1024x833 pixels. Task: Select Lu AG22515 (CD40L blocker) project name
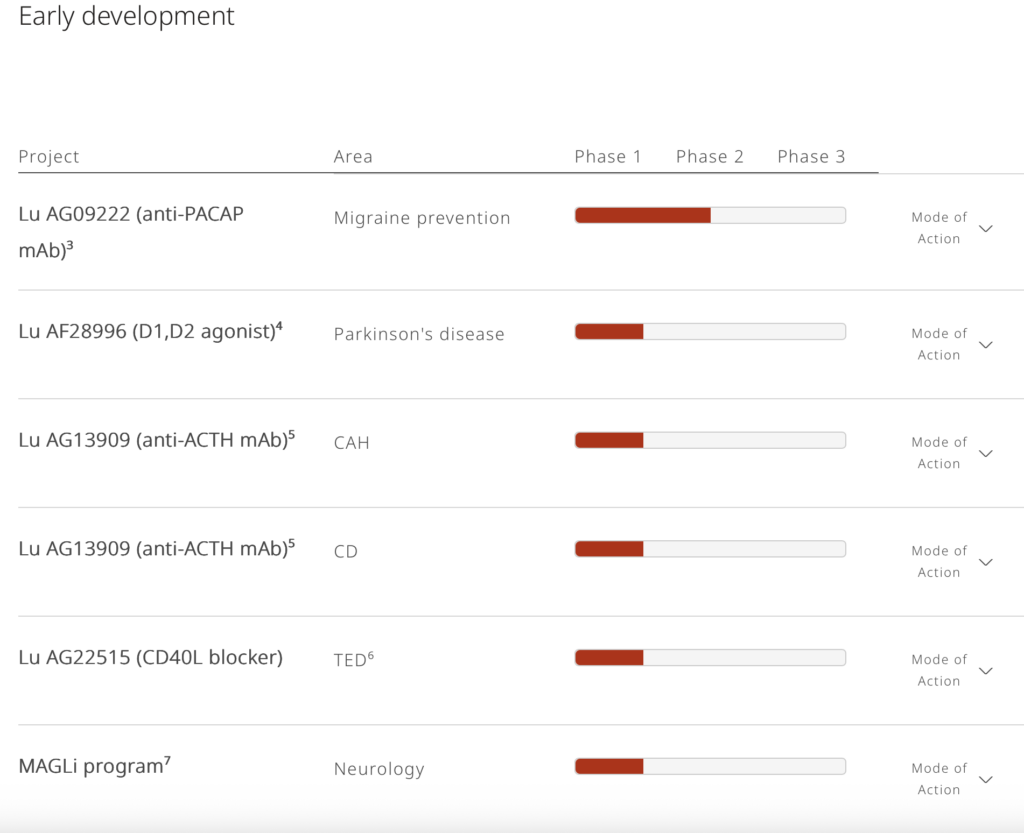tap(150, 657)
